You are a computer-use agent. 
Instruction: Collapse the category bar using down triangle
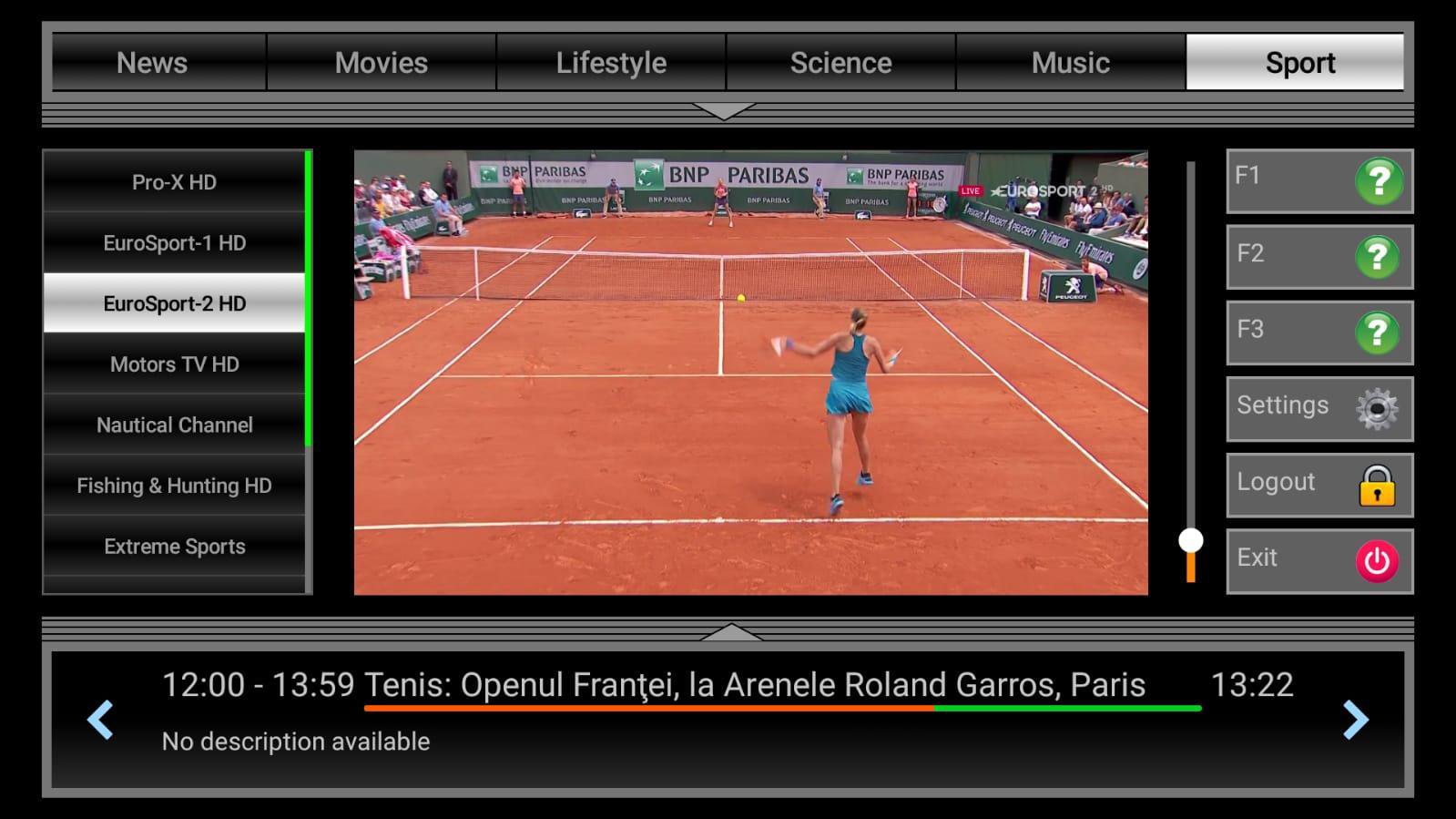click(724, 111)
